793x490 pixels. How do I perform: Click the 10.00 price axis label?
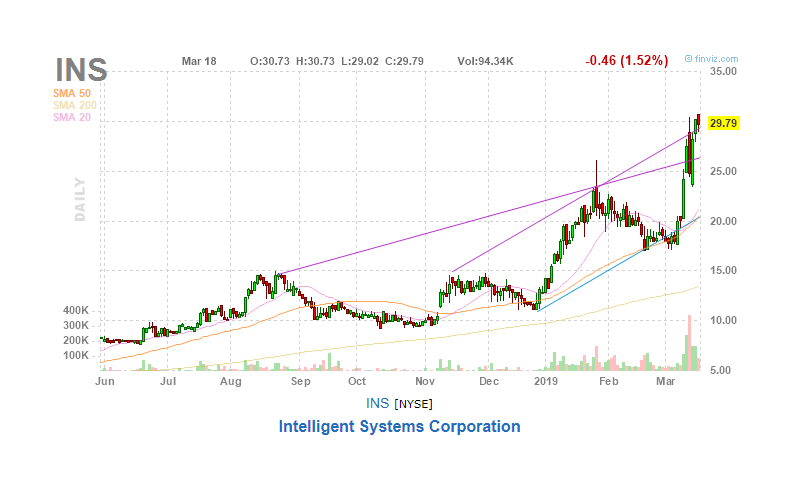723,320
